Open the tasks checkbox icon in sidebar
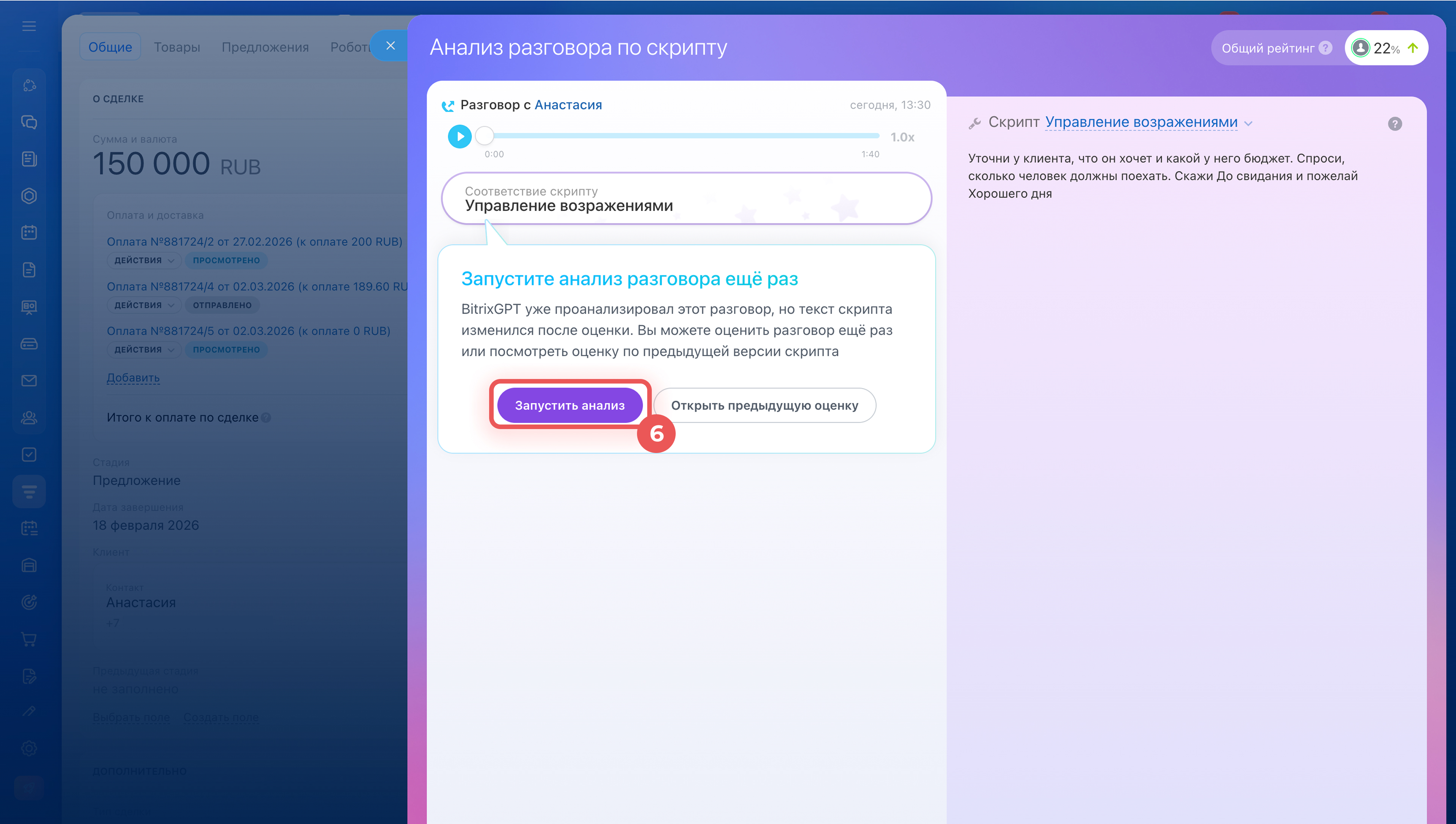This screenshot has width=1456, height=824. tap(29, 454)
